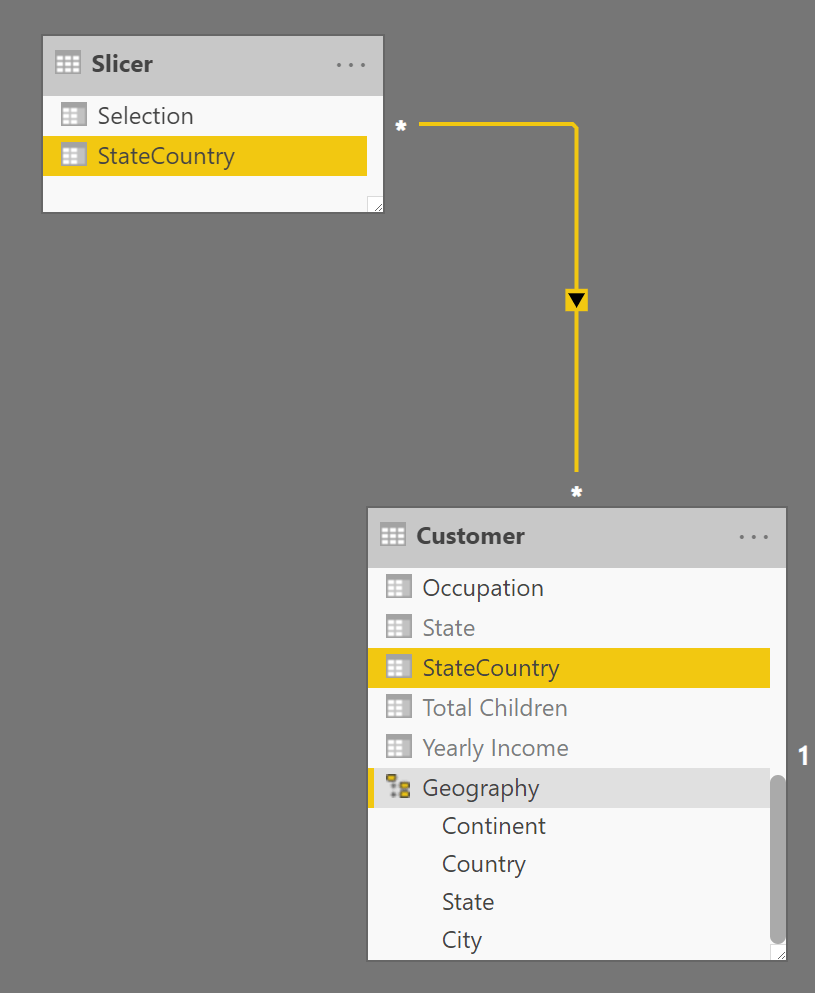Image resolution: width=815 pixels, height=993 pixels.
Task: Click the field icon beside Occupation
Action: coord(398,587)
